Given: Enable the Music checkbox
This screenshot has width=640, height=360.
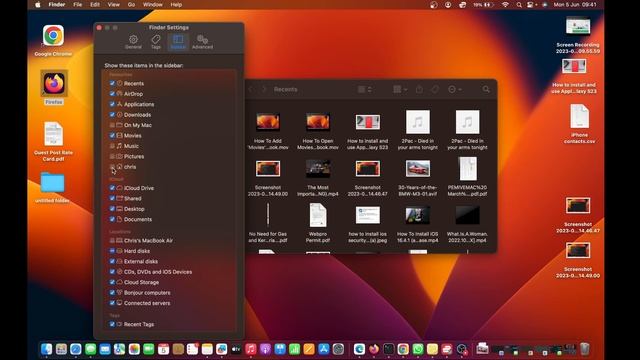Looking at the screenshot, I should pos(112,146).
